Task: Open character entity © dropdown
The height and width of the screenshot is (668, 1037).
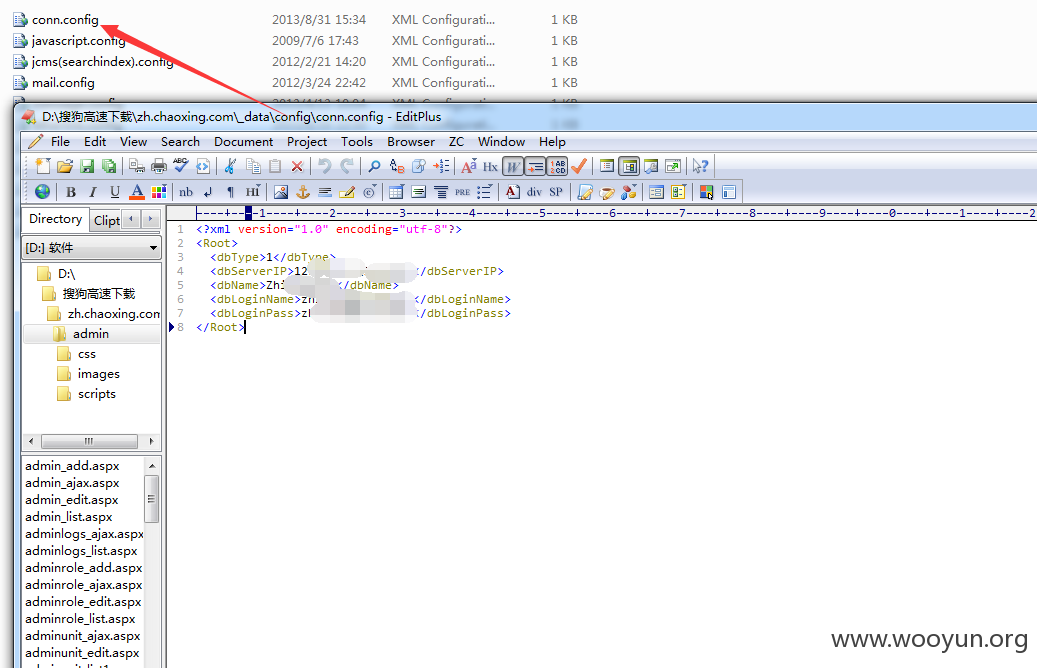Action: coord(369,192)
